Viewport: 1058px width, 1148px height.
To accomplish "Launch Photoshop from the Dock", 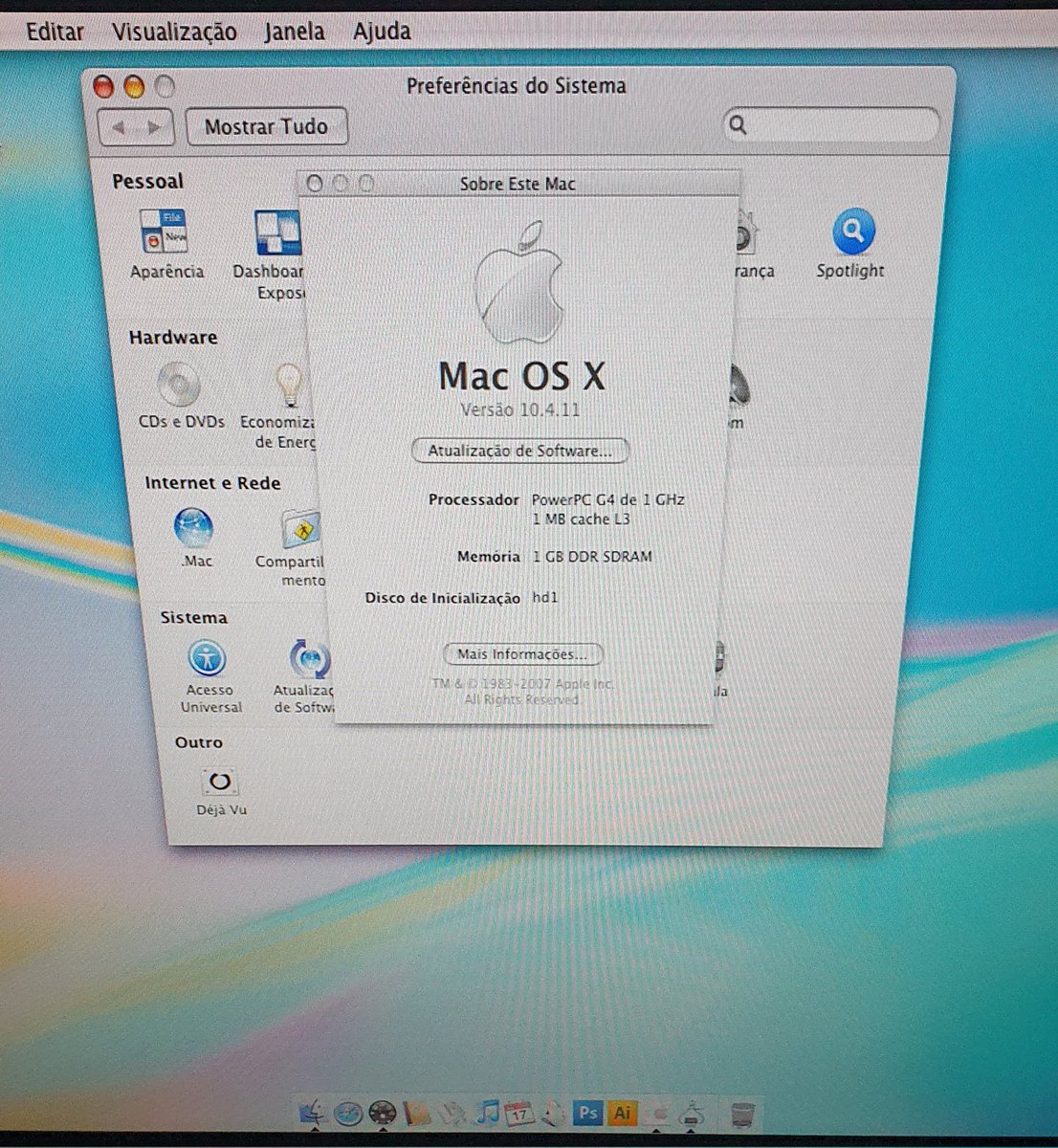I will click(588, 1113).
